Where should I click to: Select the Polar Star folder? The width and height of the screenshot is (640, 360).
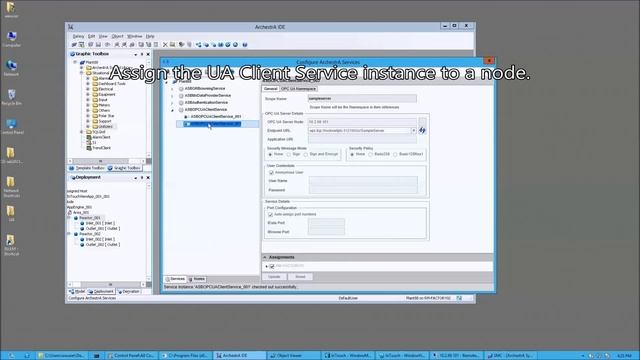103,116
